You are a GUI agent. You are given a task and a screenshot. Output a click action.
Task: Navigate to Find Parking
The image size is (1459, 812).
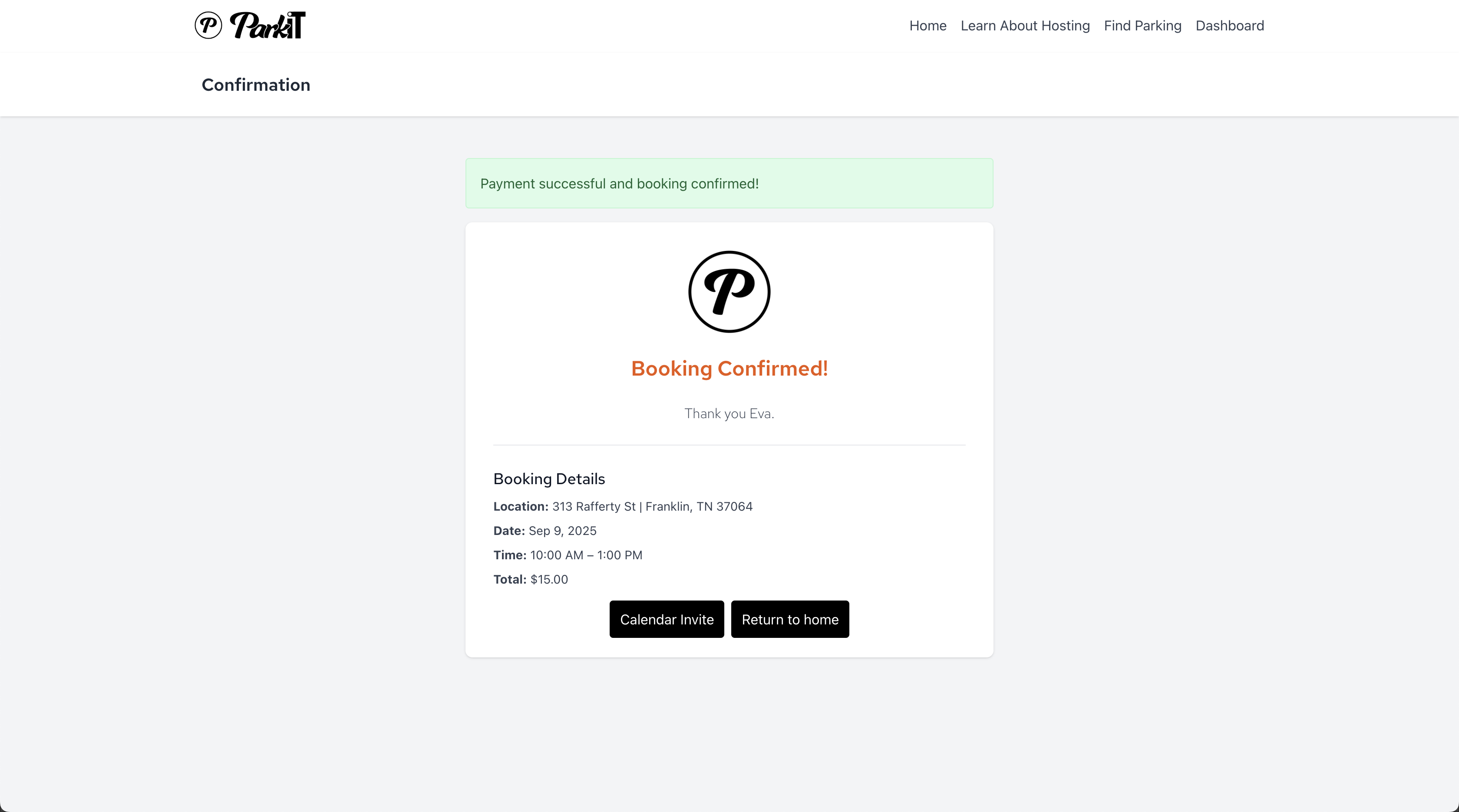coord(1142,26)
